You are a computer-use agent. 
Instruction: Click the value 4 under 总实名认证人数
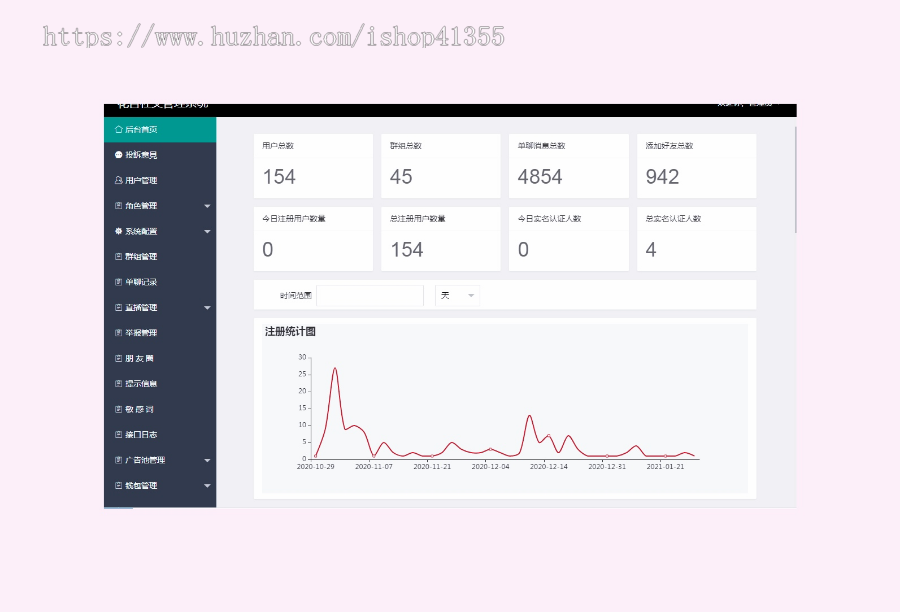pos(651,250)
